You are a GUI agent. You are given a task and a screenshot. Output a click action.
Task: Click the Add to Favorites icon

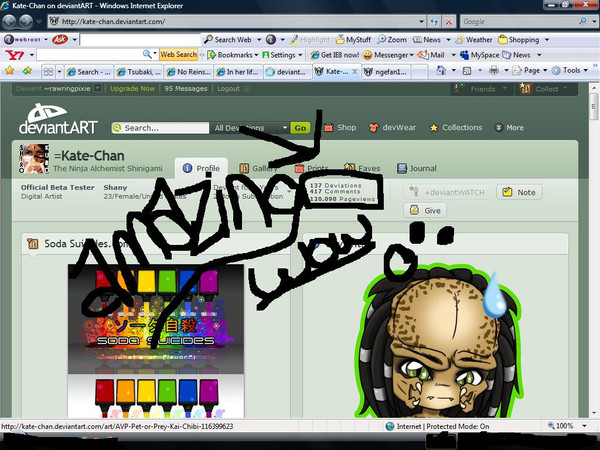tap(27, 71)
